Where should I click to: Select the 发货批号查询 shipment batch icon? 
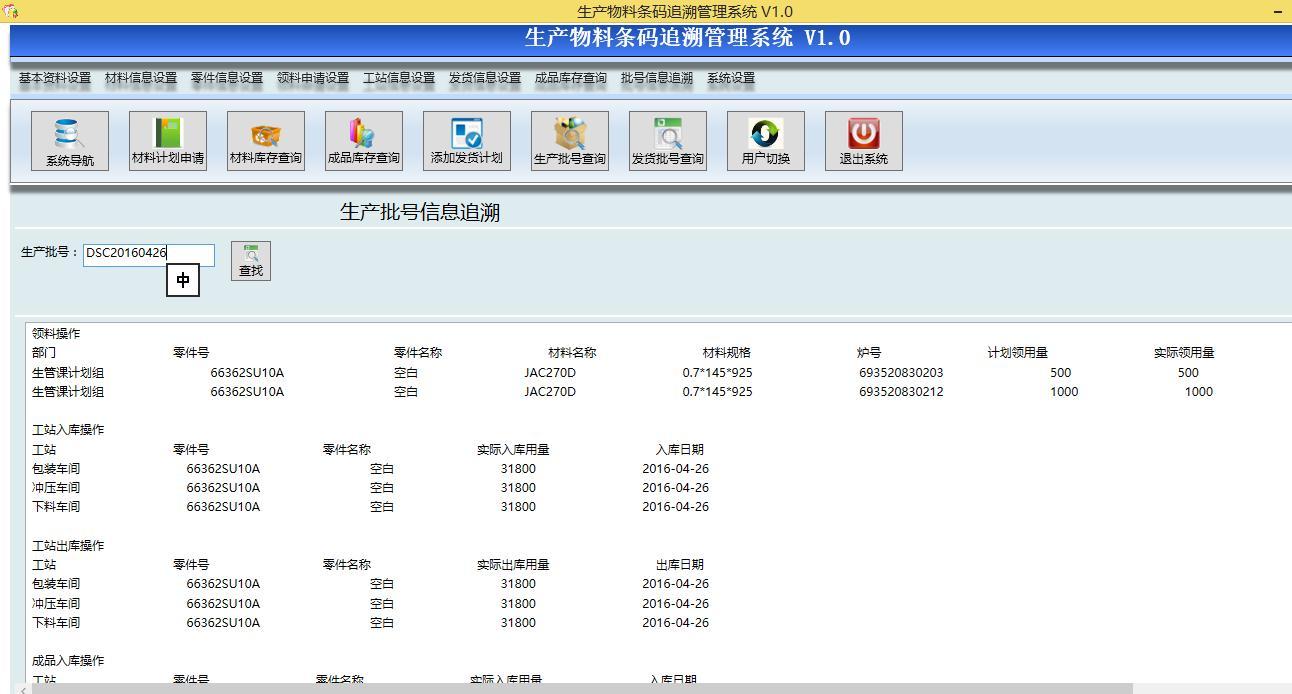click(666, 141)
